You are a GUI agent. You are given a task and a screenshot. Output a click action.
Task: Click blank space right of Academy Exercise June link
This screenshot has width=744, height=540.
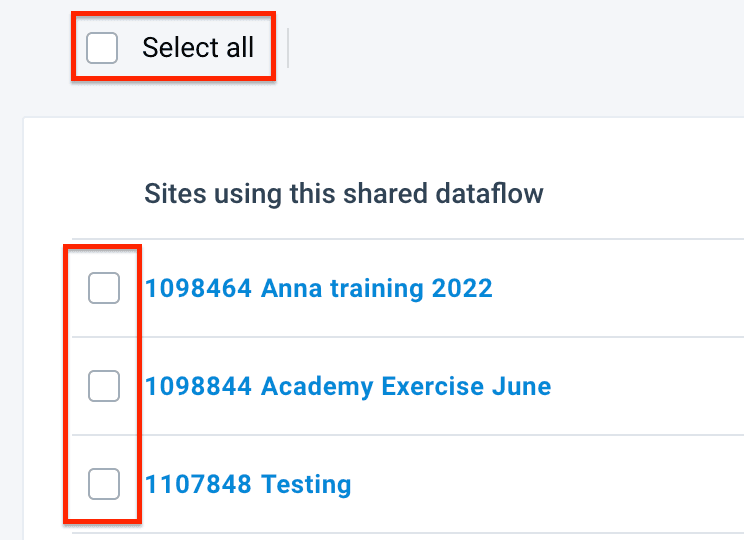650,387
